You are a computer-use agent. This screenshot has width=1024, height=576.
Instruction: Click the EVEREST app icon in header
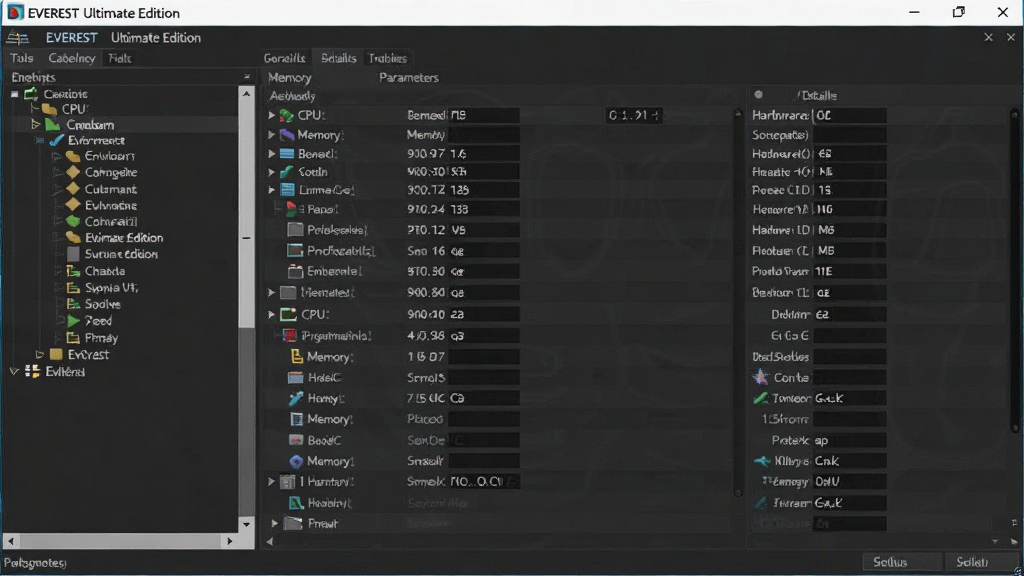pyautogui.click(x=17, y=38)
